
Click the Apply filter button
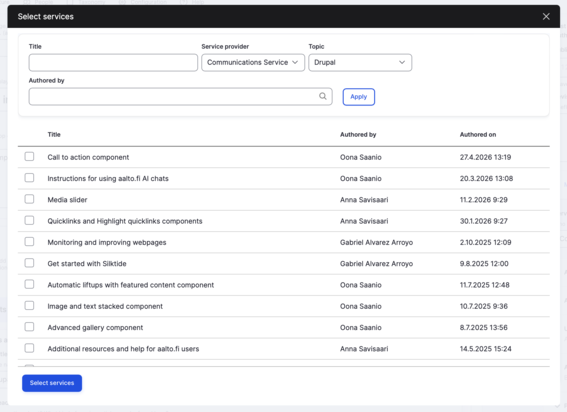coord(358,97)
